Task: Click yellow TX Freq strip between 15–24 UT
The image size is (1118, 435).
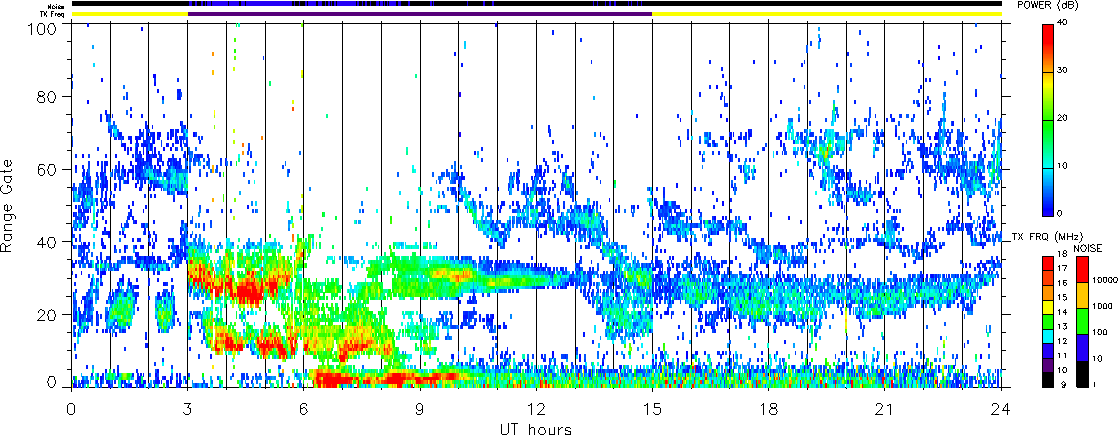Action: 827,14
